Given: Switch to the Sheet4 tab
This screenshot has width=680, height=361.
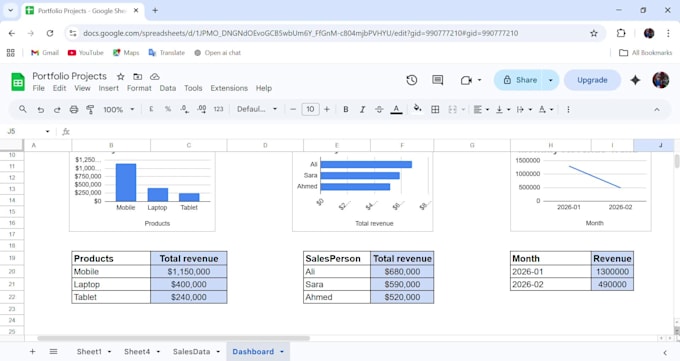Looking at the screenshot, I should pos(137,351).
